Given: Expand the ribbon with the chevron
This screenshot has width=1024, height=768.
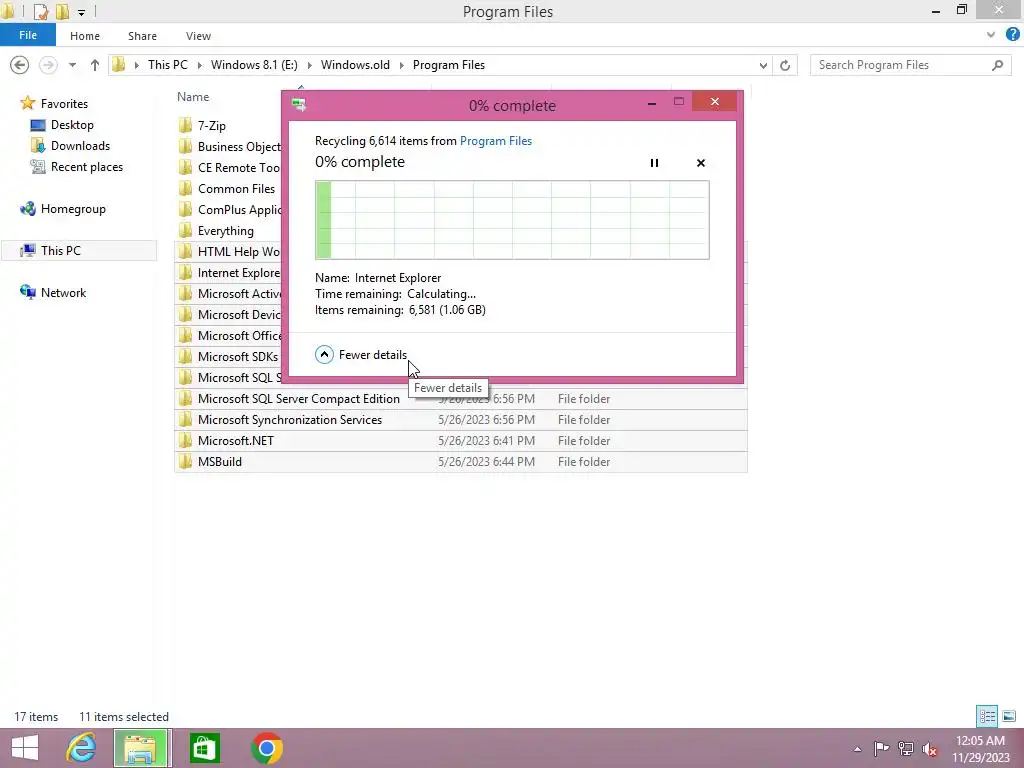Looking at the screenshot, I should coord(991,35).
